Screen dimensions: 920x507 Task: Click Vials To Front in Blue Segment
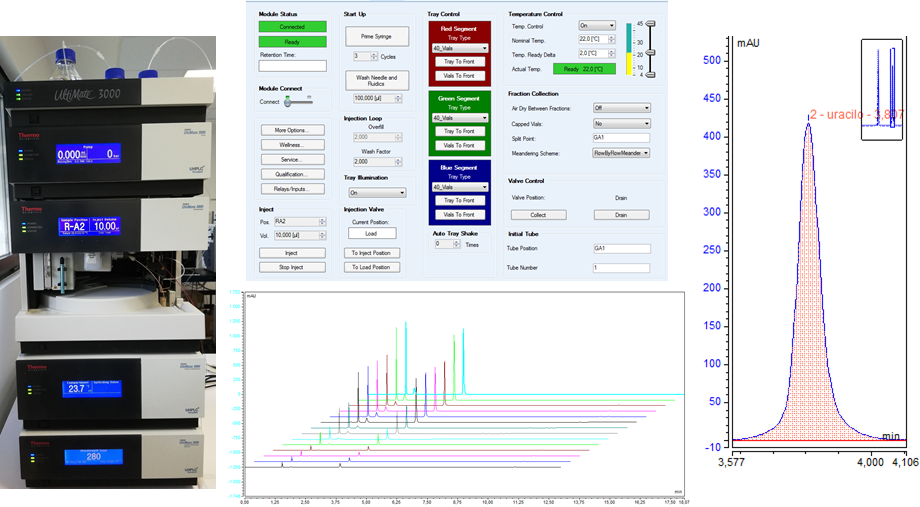459,215
